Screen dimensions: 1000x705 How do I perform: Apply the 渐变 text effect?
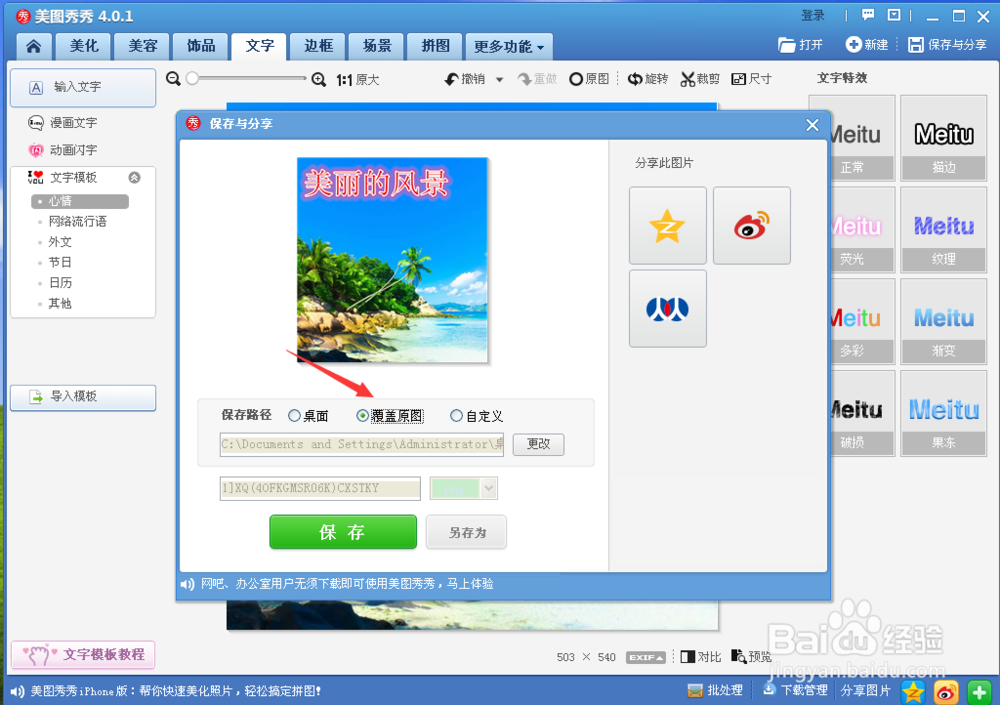click(x=944, y=322)
